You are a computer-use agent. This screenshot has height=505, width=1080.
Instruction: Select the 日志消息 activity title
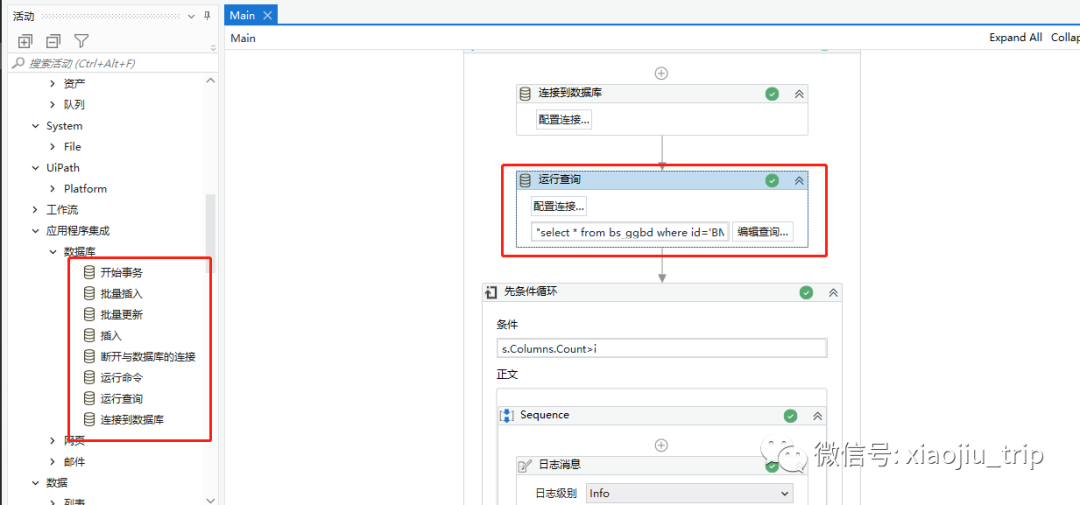(559, 465)
